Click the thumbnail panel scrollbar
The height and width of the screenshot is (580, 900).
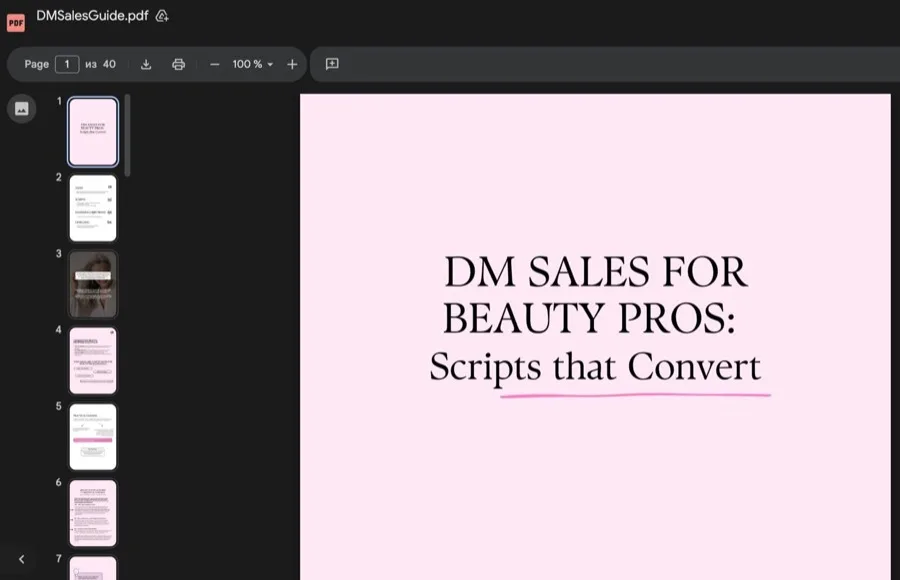[127, 136]
